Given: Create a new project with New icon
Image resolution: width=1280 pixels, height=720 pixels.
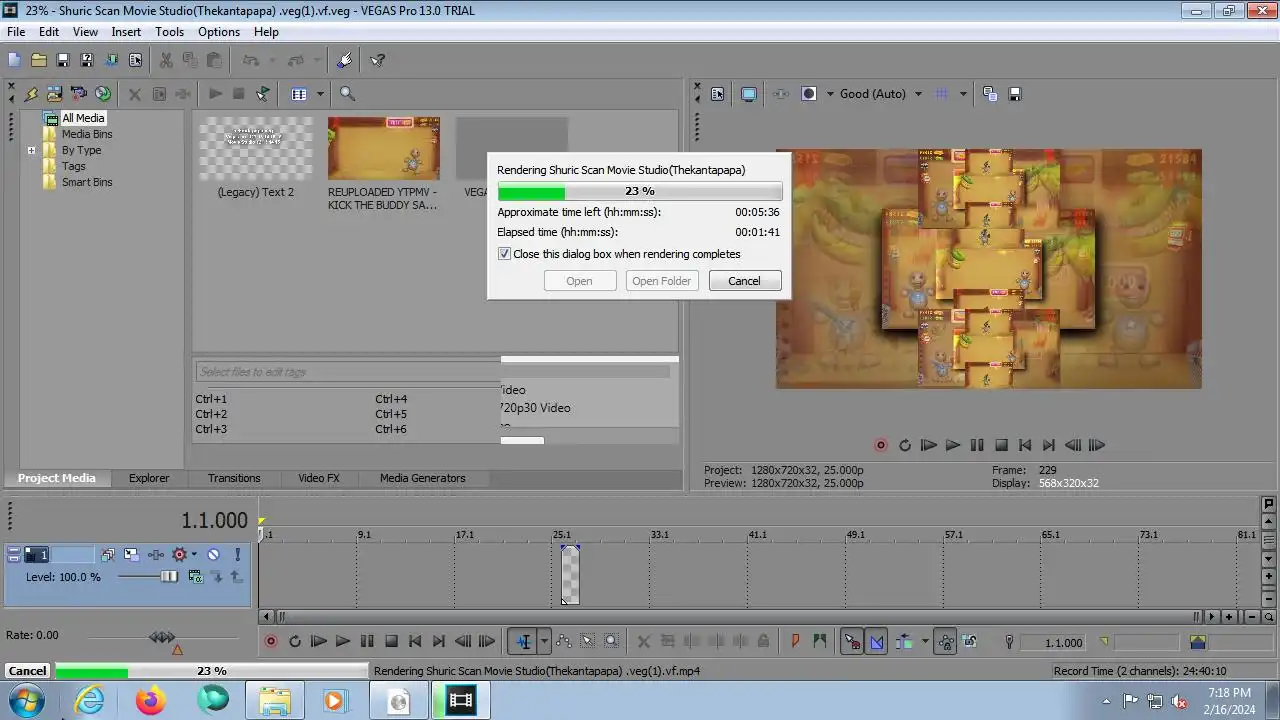Looking at the screenshot, I should coord(14,60).
